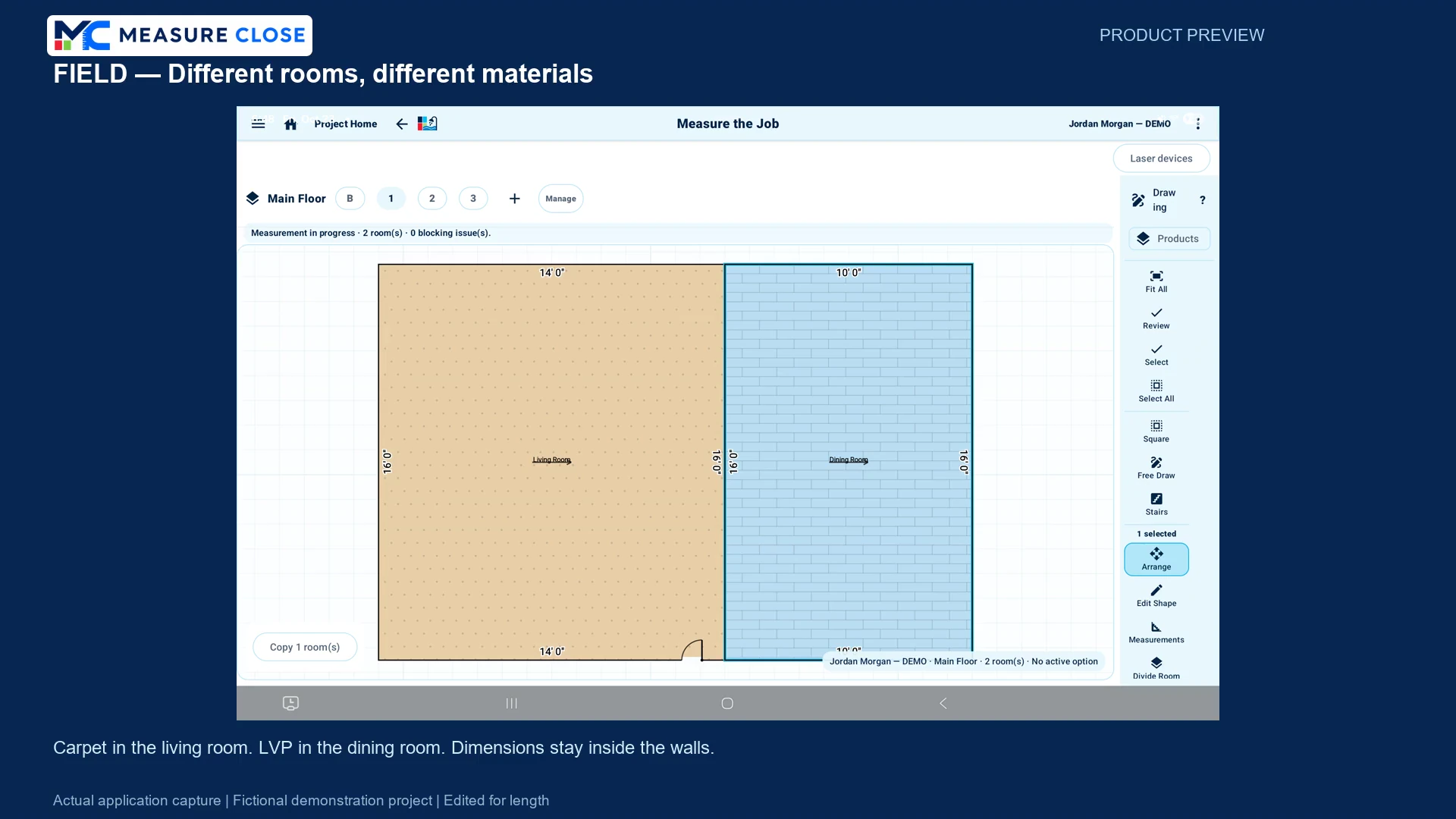Click the Living Room door swing
The width and height of the screenshot is (1456, 819).
[692, 650]
